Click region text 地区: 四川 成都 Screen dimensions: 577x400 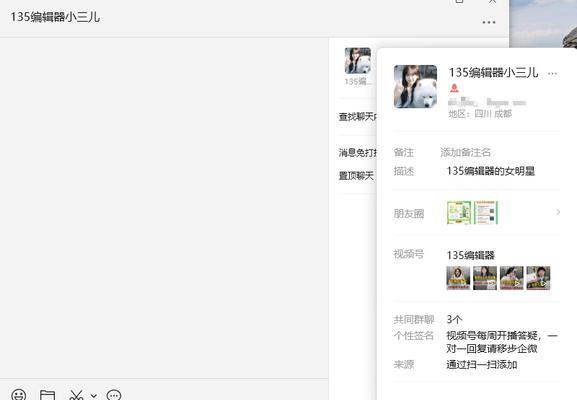(x=480, y=114)
